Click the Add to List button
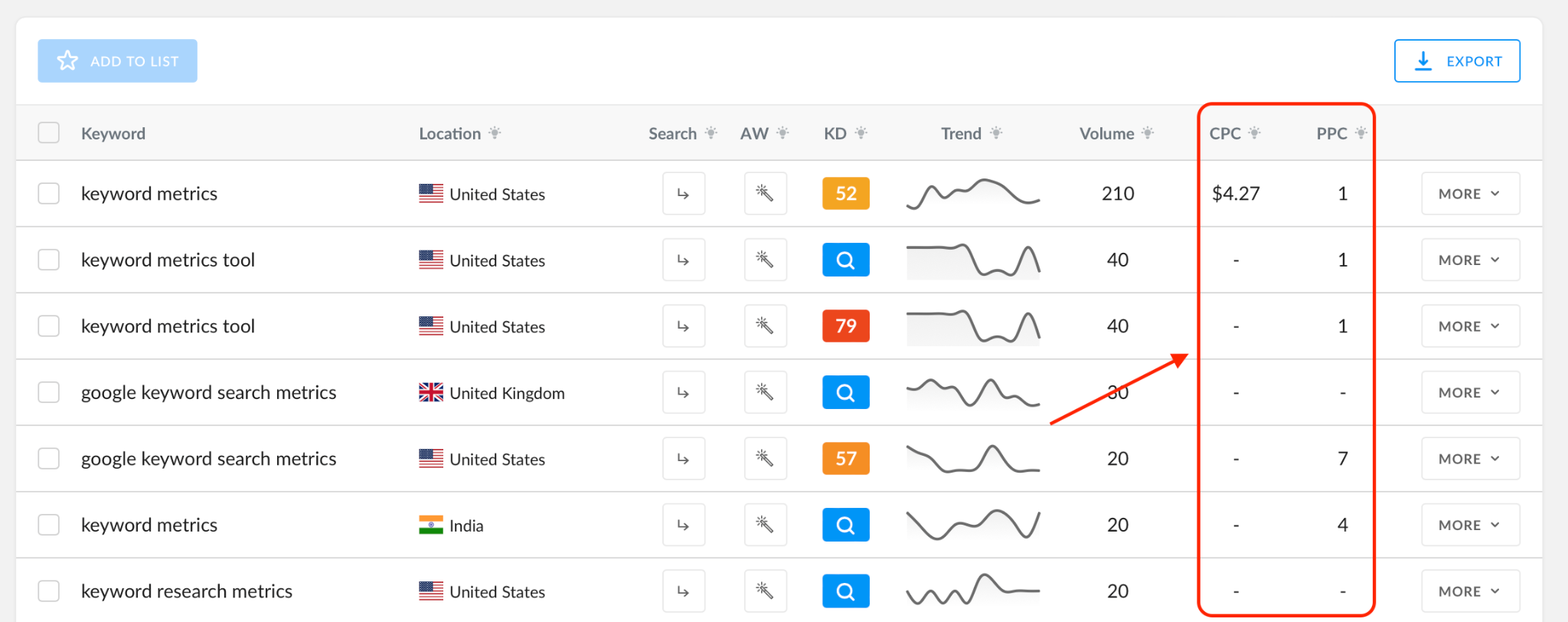 pos(118,61)
